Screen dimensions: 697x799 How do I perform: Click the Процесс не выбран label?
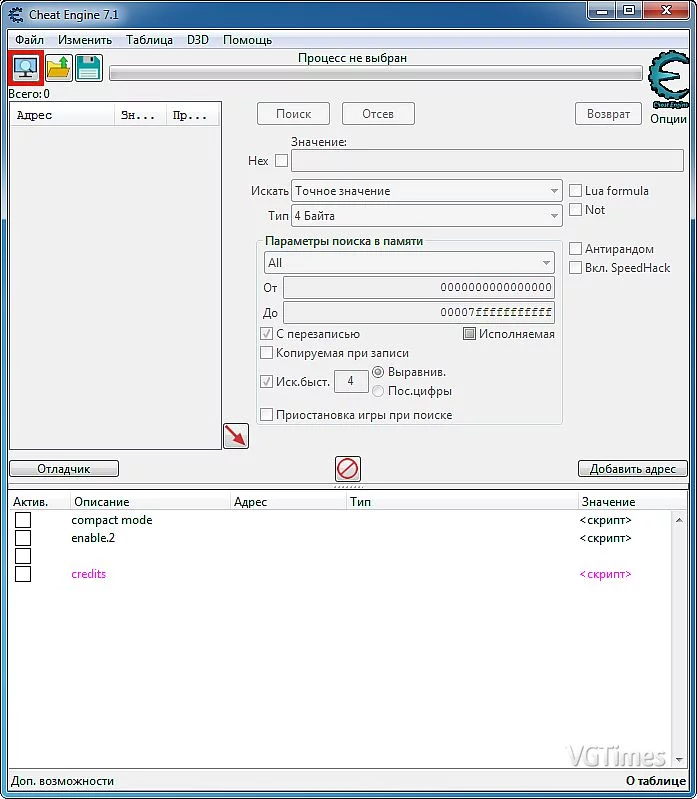(352, 58)
